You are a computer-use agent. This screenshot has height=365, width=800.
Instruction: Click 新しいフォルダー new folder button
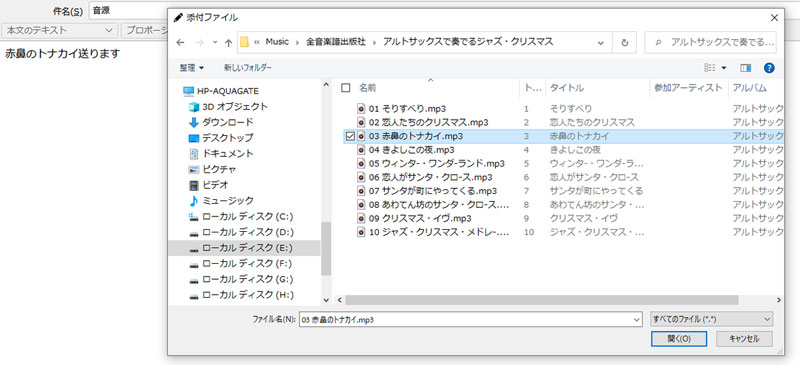tap(248, 68)
